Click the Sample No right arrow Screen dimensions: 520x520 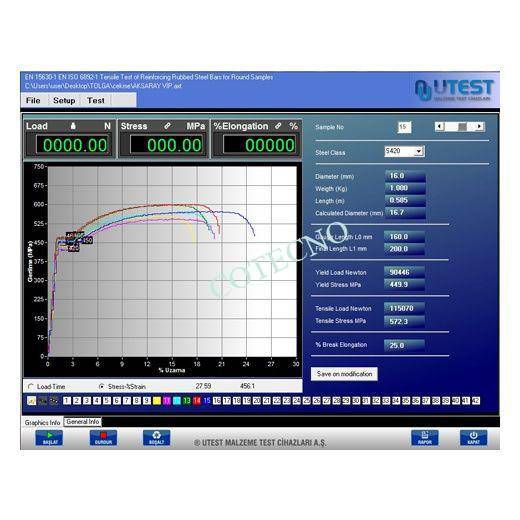point(479,126)
